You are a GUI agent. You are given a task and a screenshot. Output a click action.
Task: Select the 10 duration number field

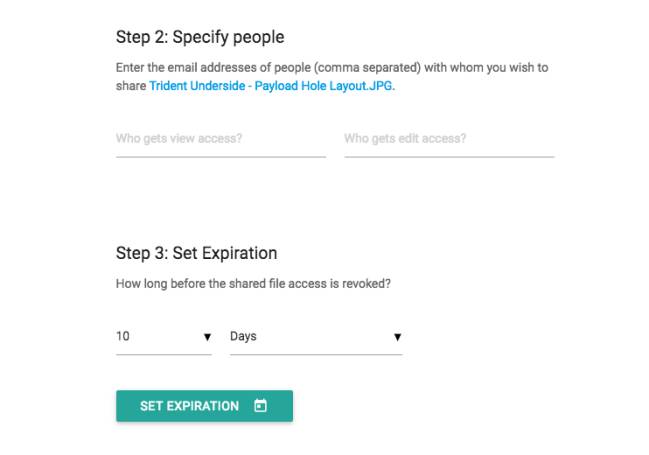(x=164, y=337)
